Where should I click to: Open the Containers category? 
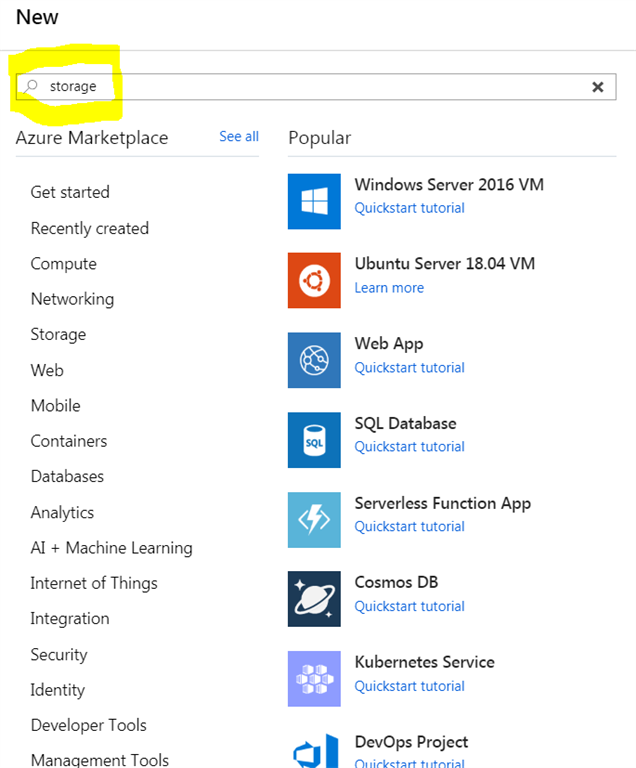69,441
